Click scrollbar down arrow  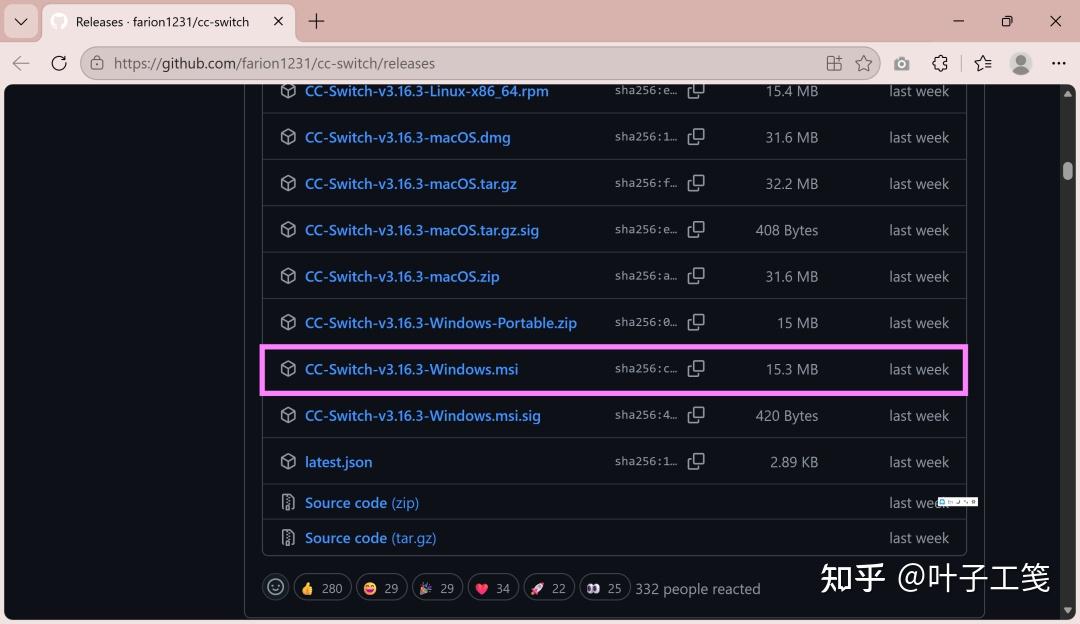(1068, 611)
